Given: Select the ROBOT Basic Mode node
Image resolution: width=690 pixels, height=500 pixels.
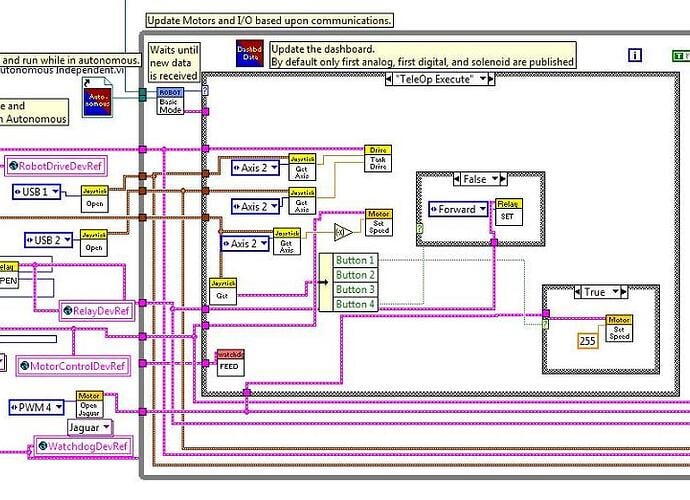Looking at the screenshot, I should (x=170, y=101).
